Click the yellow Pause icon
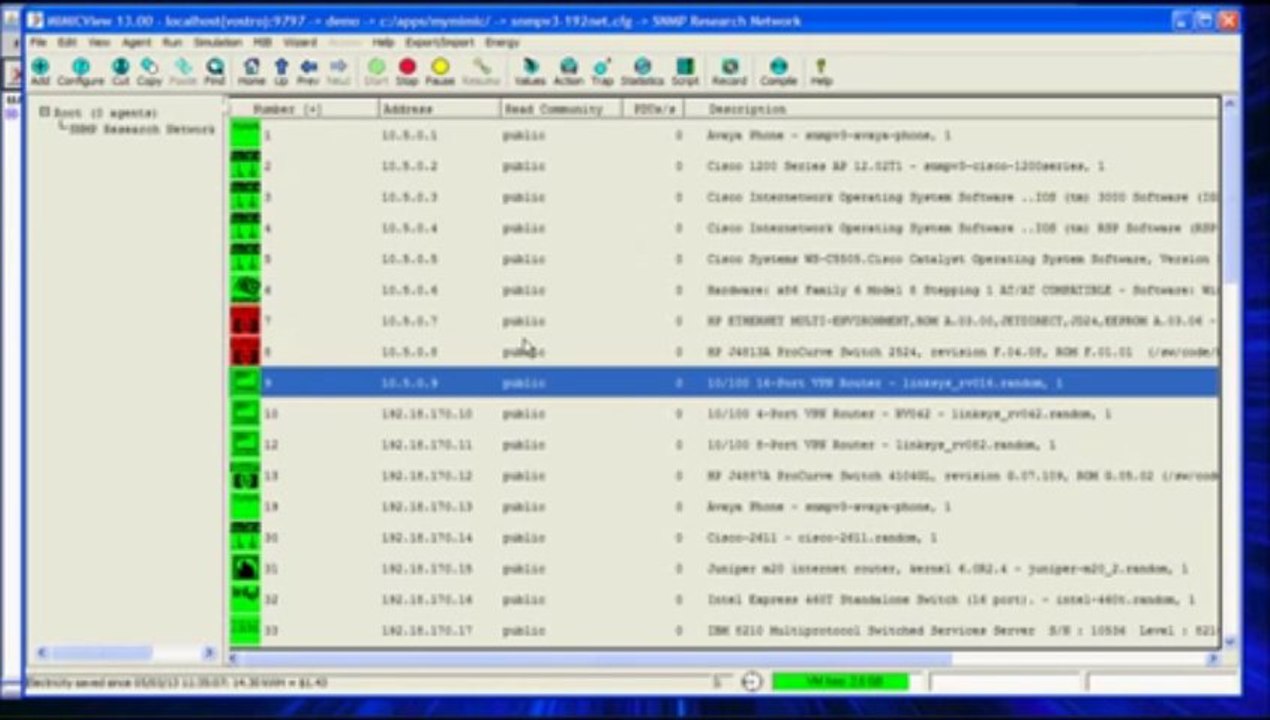This screenshot has height=720, width=1270. tap(440, 71)
